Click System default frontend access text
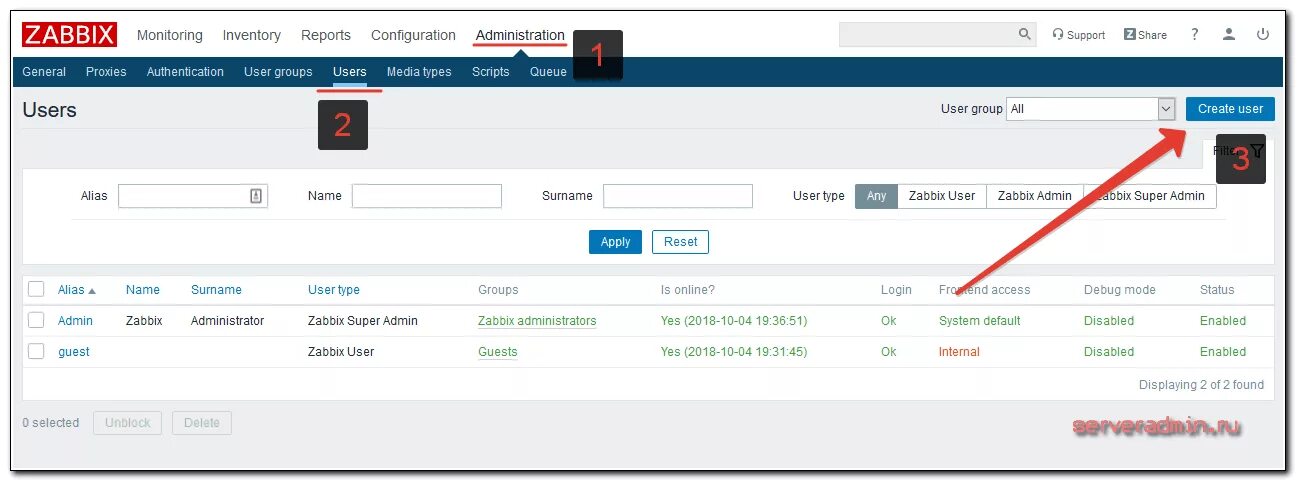This screenshot has height=482, width=1297. (x=980, y=321)
